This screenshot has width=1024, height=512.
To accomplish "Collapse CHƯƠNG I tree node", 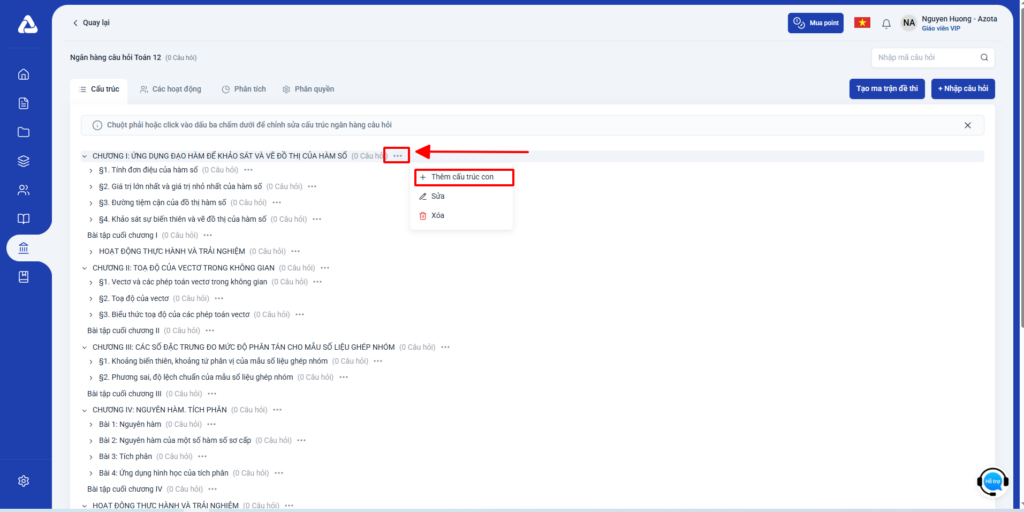I will tap(85, 156).
